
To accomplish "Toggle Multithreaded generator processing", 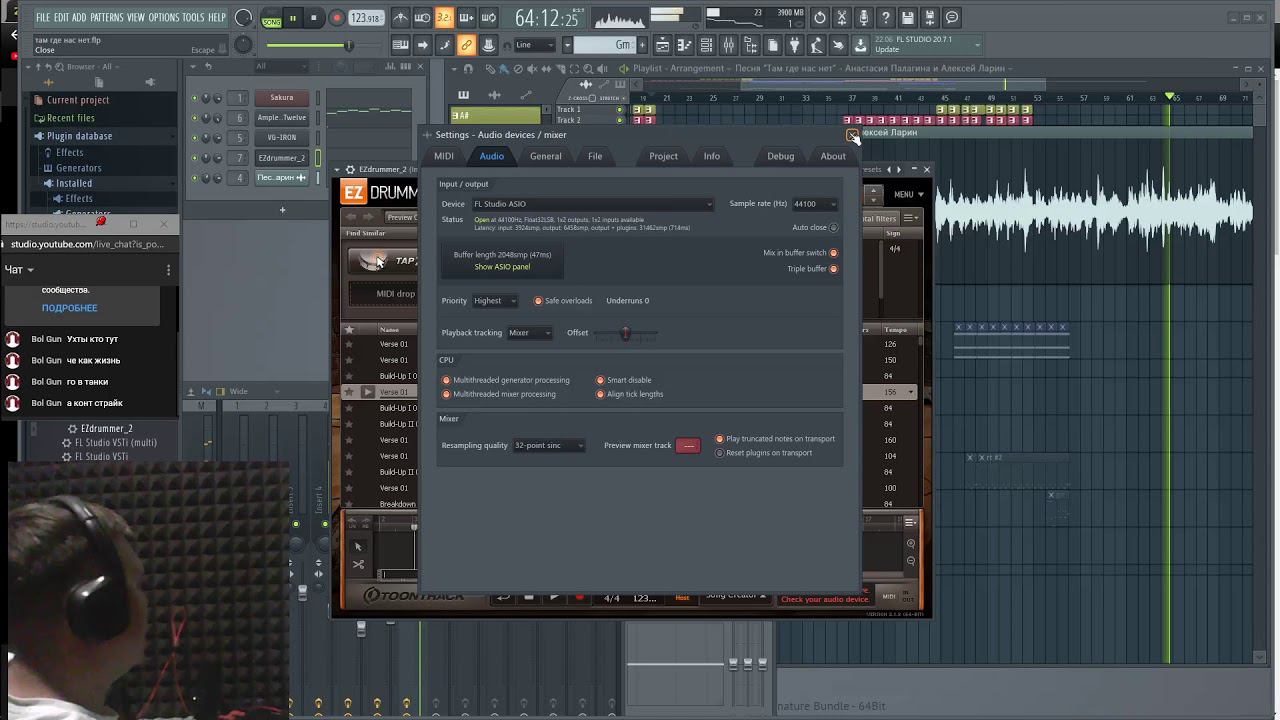I will [446, 380].
